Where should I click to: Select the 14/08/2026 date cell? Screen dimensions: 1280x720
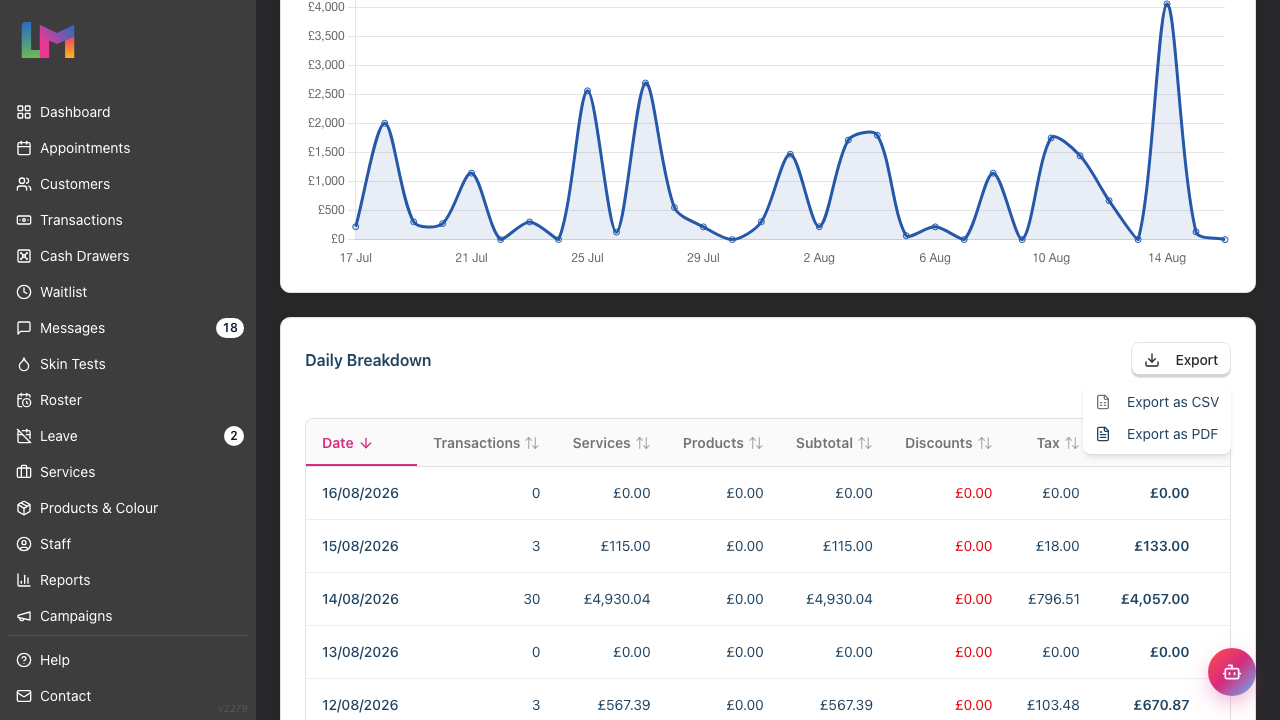click(360, 599)
